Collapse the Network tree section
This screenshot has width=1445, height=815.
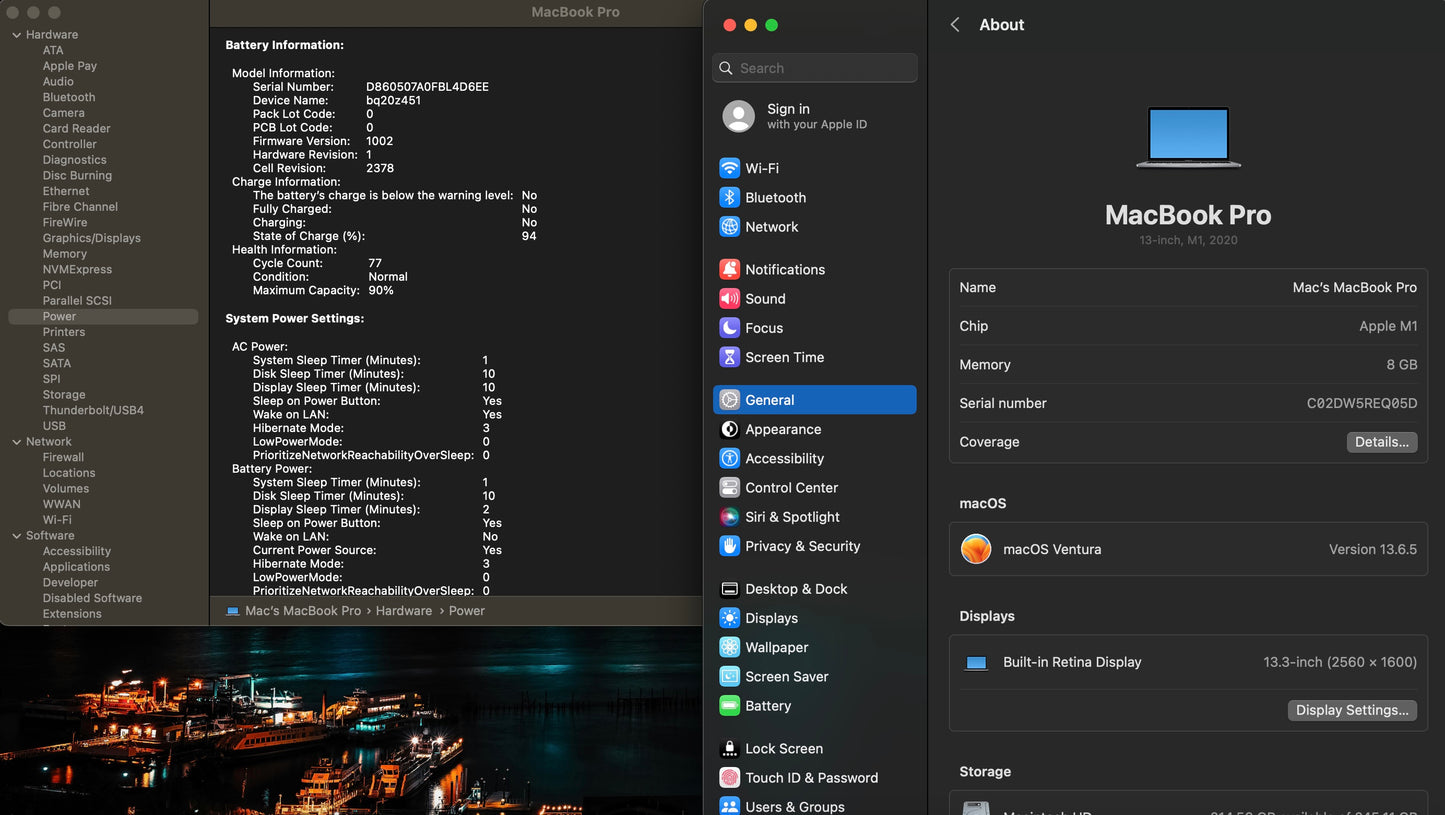(17, 442)
